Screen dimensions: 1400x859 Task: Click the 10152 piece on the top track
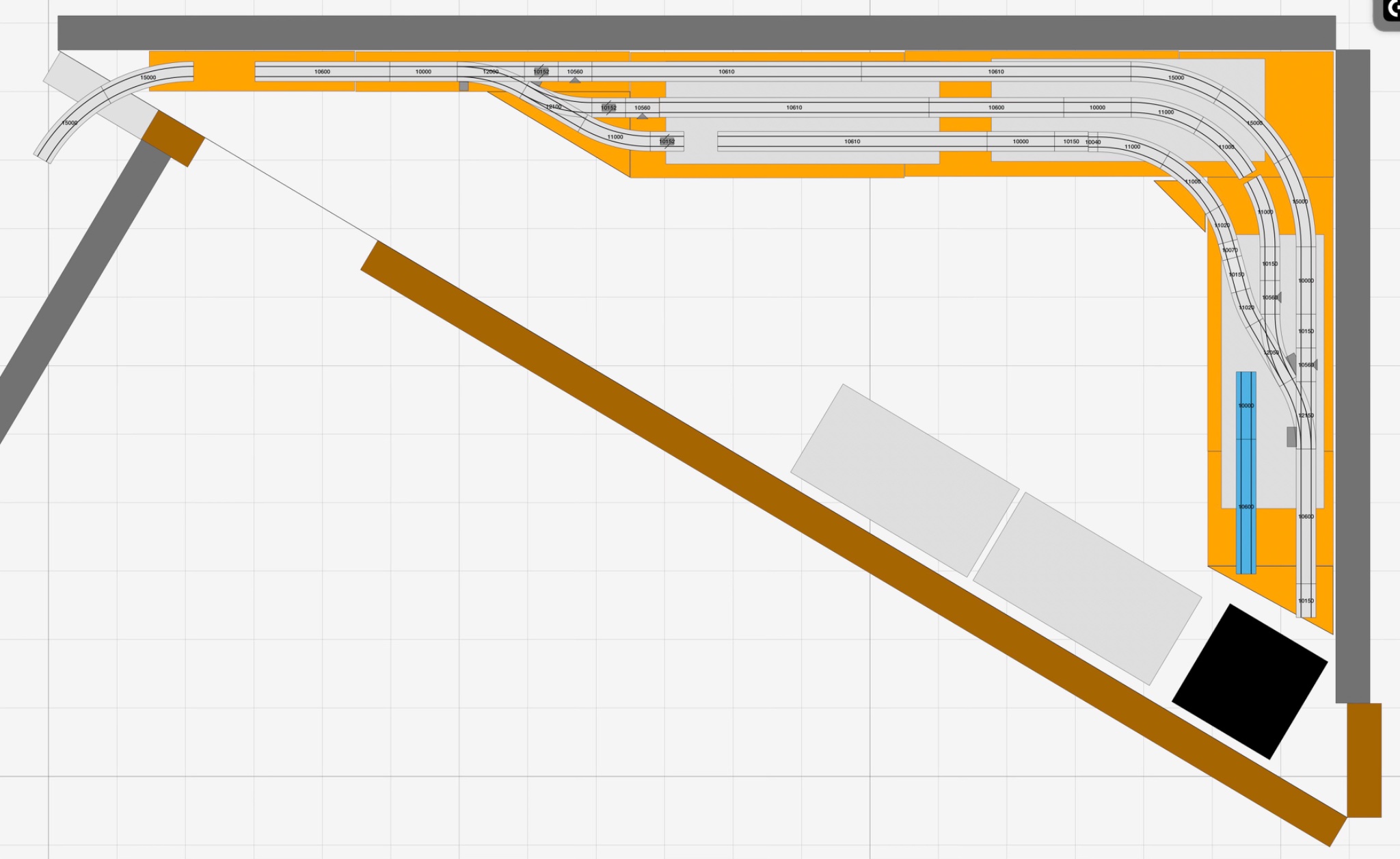(541, 72)
